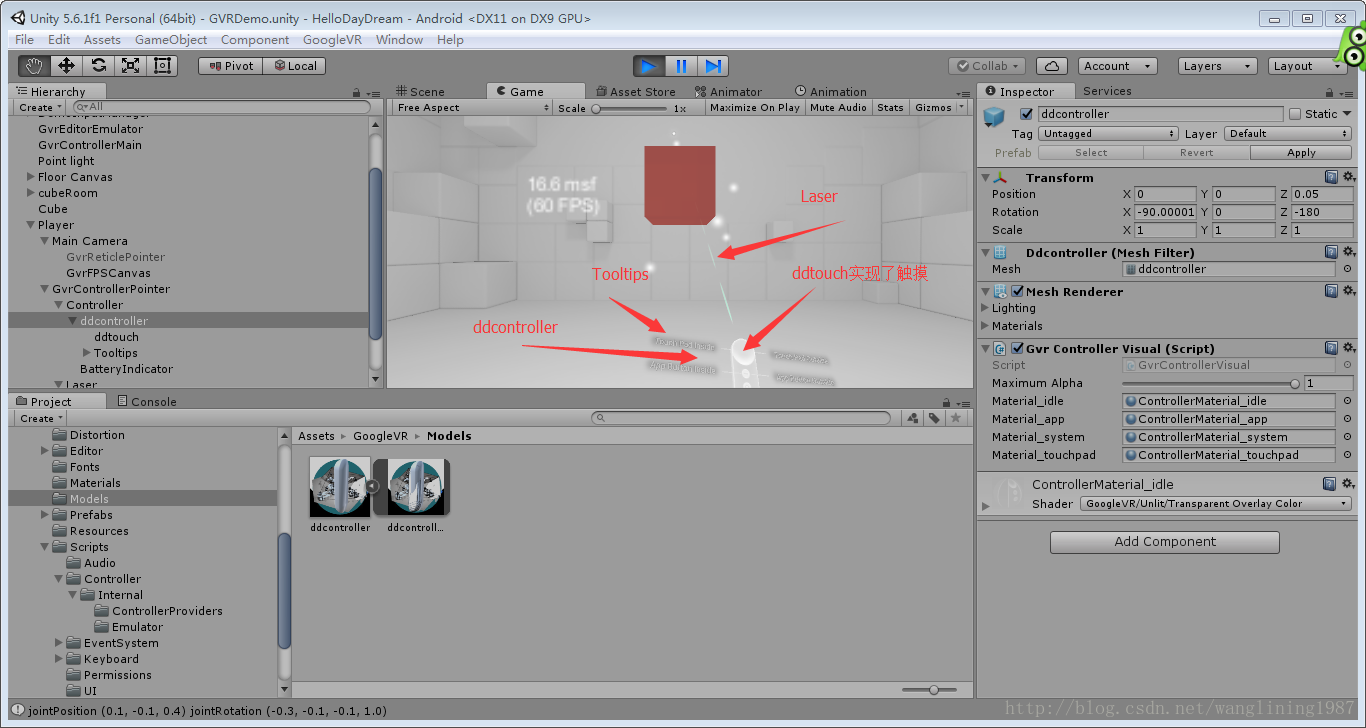Switch to the Console tab
This screenshot has width=1366, height=728.
tap(146, 401)
